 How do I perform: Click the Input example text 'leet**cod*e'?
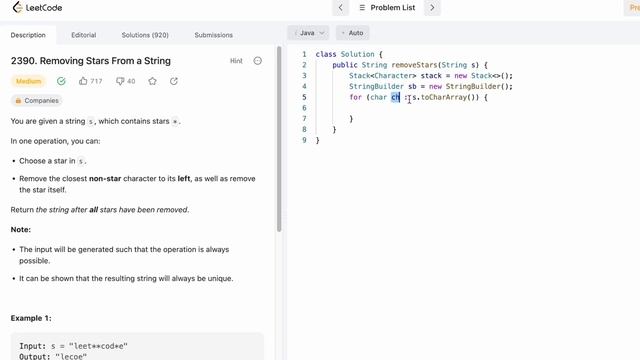pyautogui.click(x=98, y=346)
